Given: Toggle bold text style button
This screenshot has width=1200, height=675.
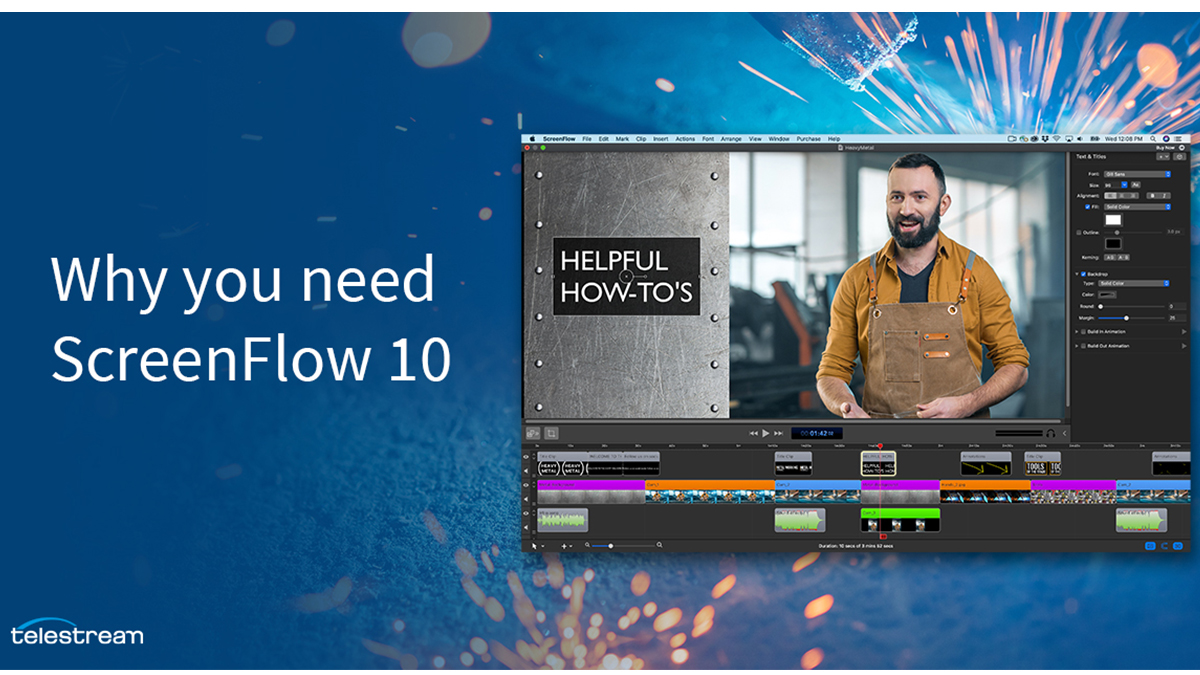Looking at the screenshot, I should click(x=1152, y=196).
